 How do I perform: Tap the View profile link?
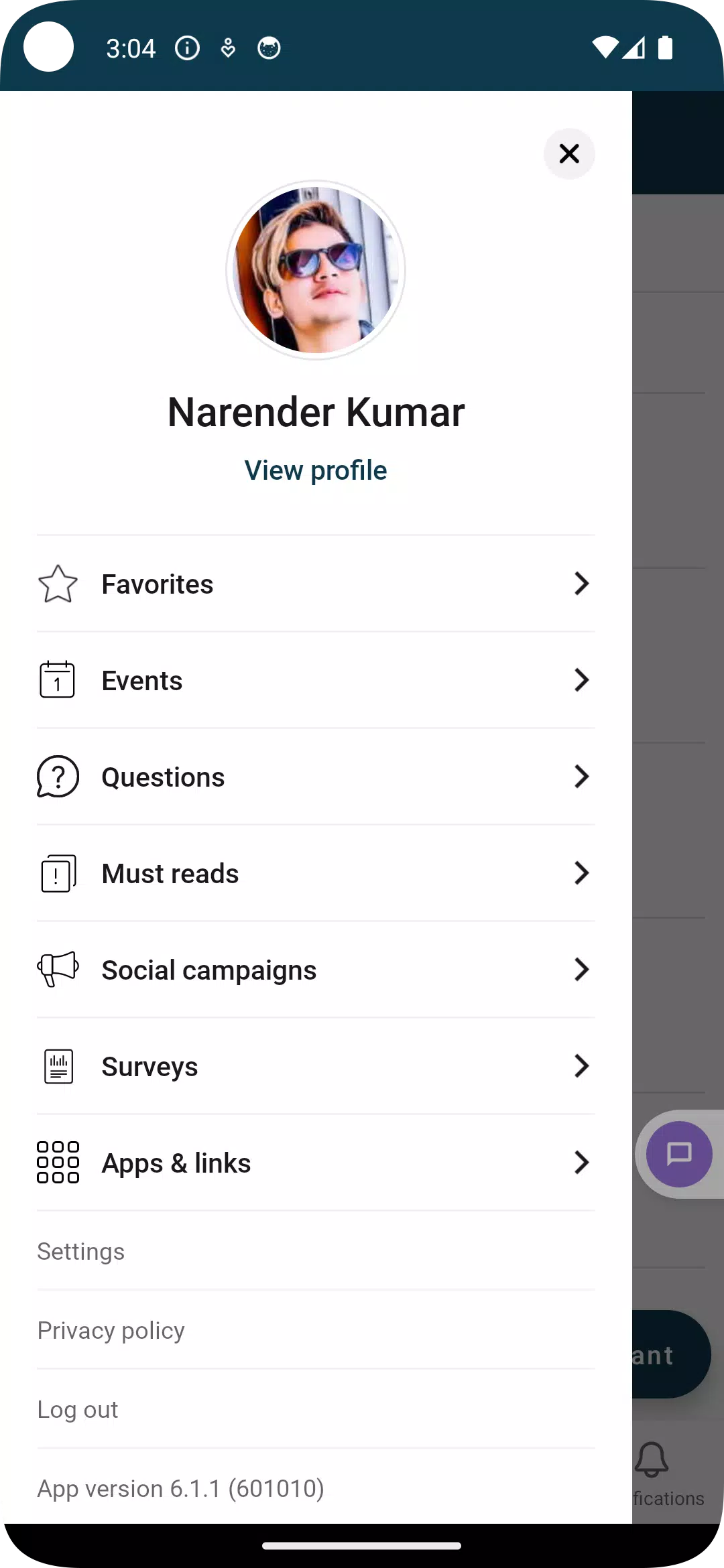(316, 470)
